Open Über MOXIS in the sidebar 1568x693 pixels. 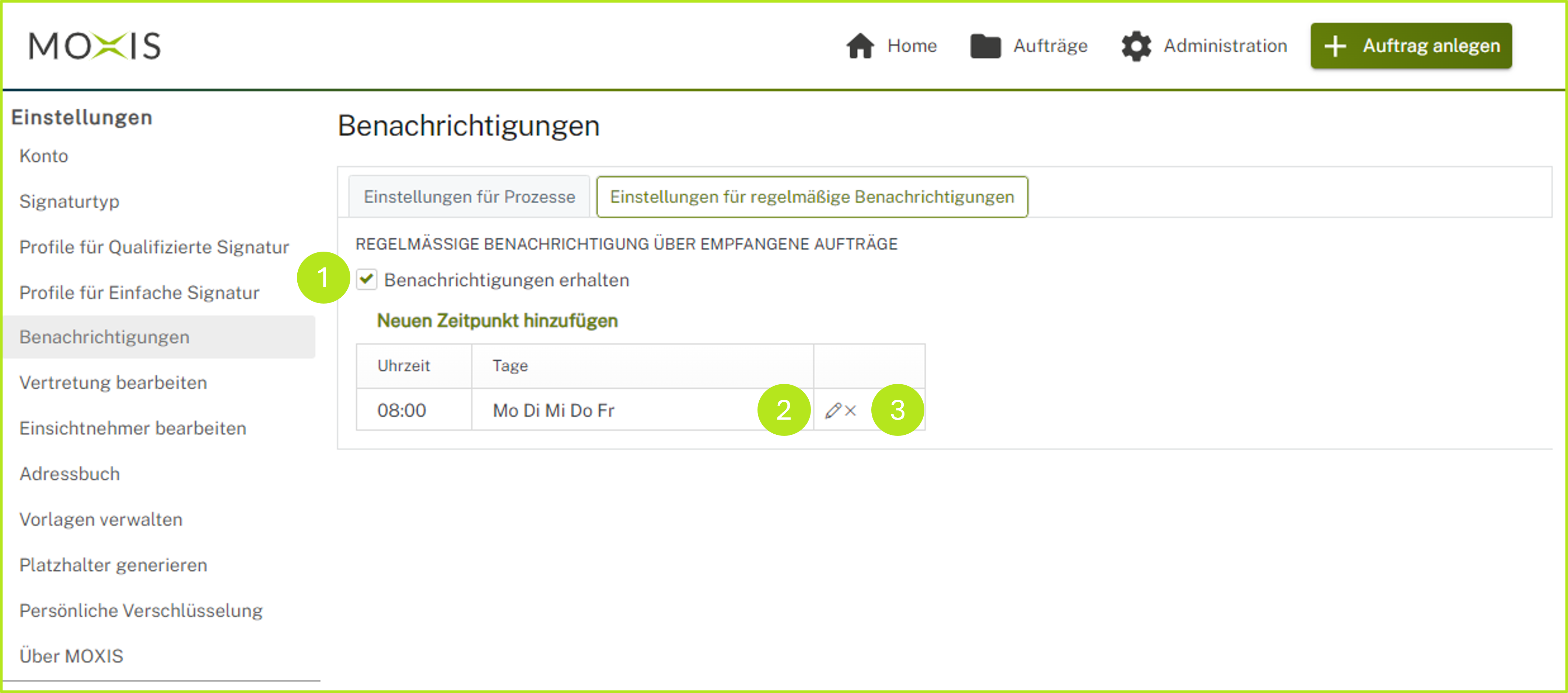click(71, 656)
